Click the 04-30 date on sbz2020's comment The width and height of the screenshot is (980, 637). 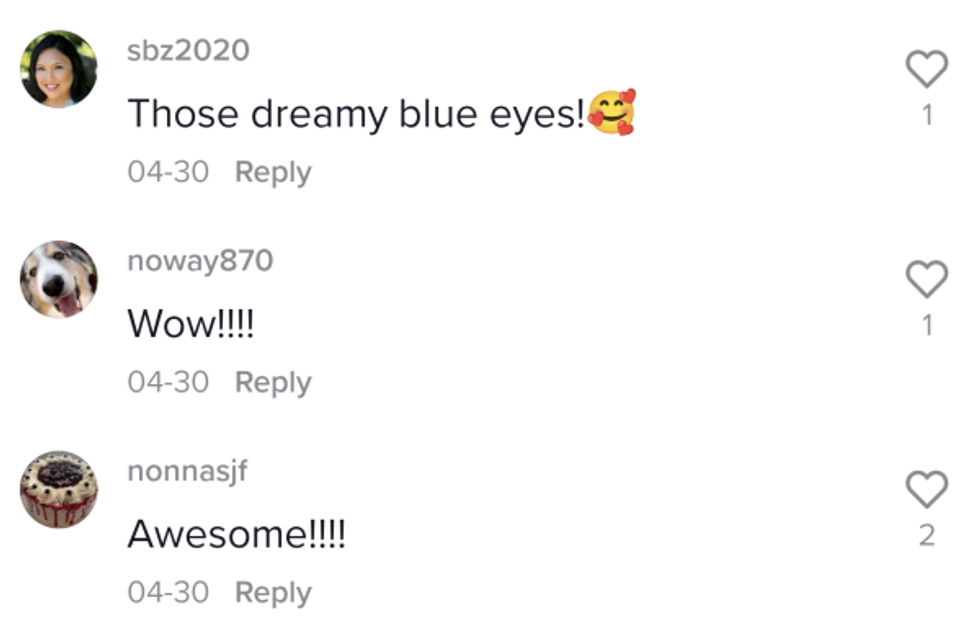tap(168, 172)
